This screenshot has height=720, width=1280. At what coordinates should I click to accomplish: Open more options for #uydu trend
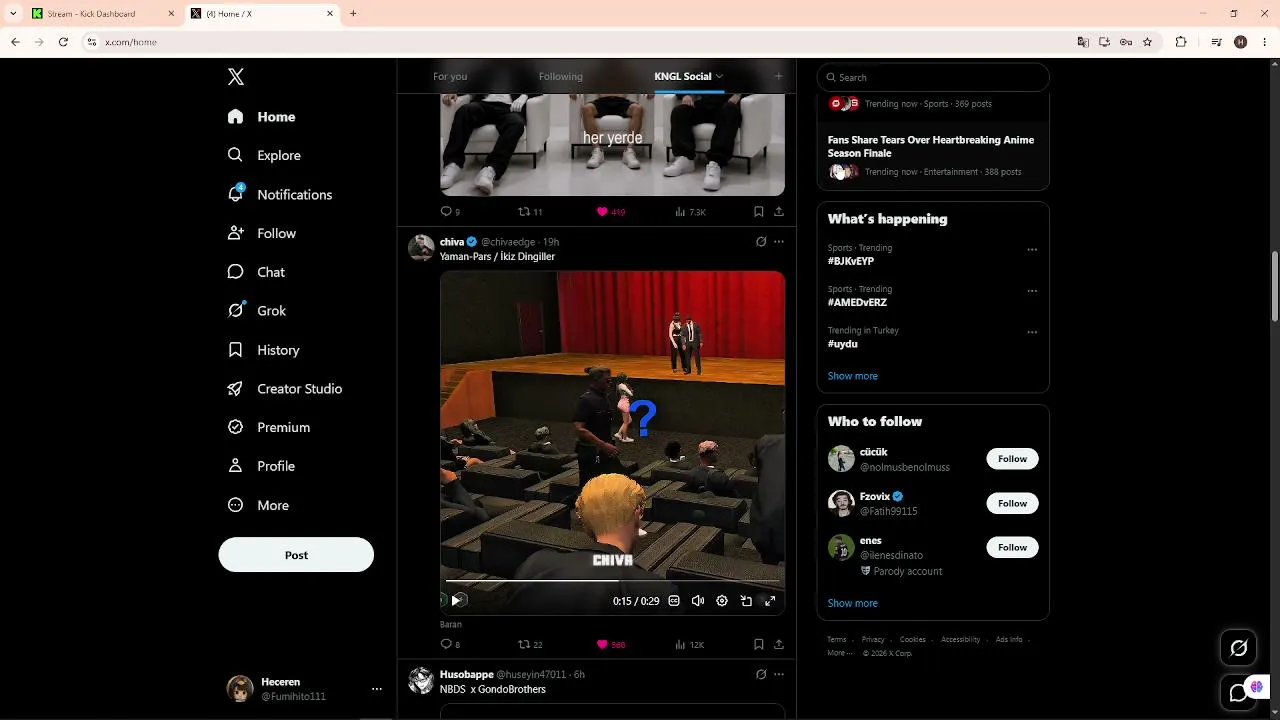[1032, 332]
